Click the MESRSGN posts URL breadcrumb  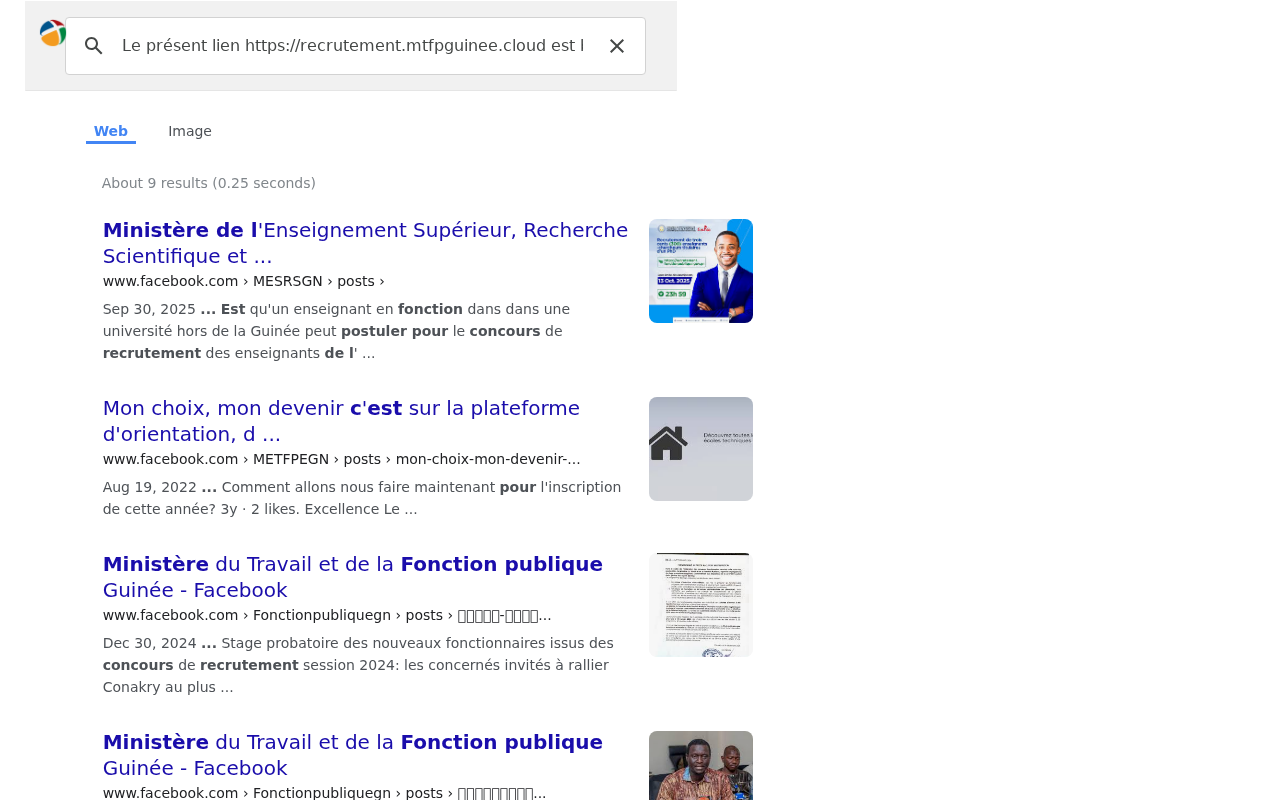(244, 281)
